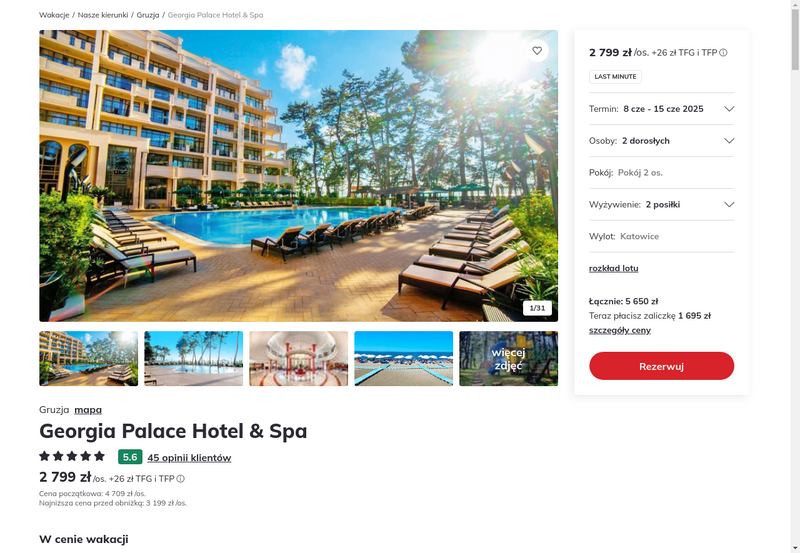
Task: Expand the Termin date dropdown
Action: (661, 109)
